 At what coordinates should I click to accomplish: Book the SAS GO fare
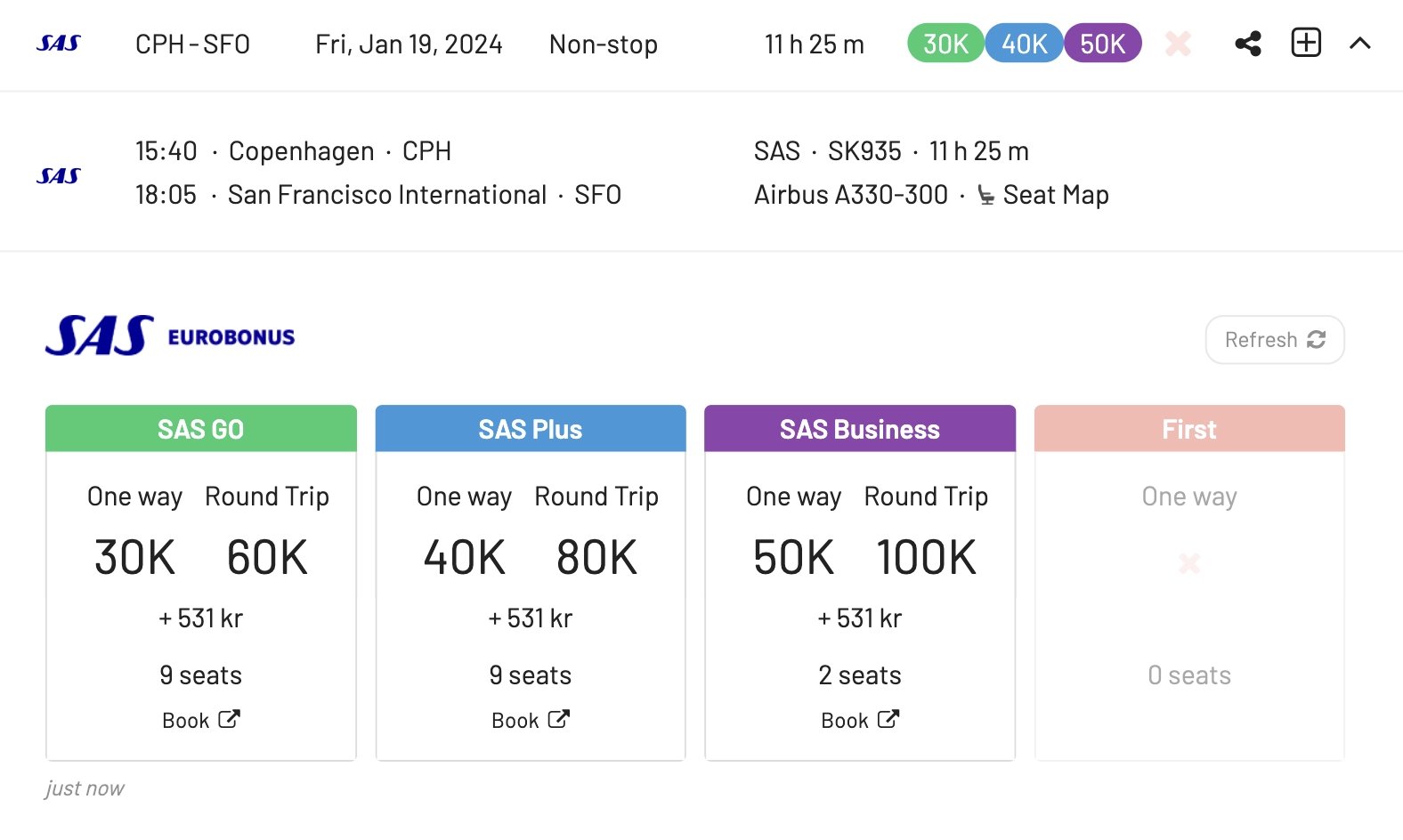[201, 720]
